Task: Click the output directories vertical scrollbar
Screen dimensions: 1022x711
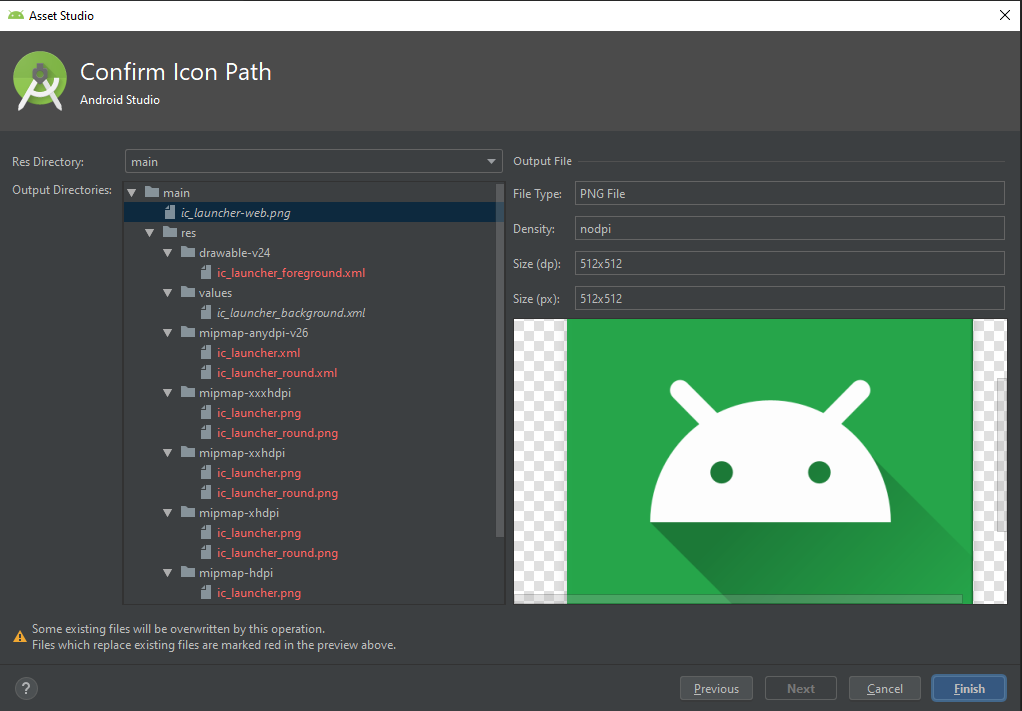Action: tap(500, 360)
